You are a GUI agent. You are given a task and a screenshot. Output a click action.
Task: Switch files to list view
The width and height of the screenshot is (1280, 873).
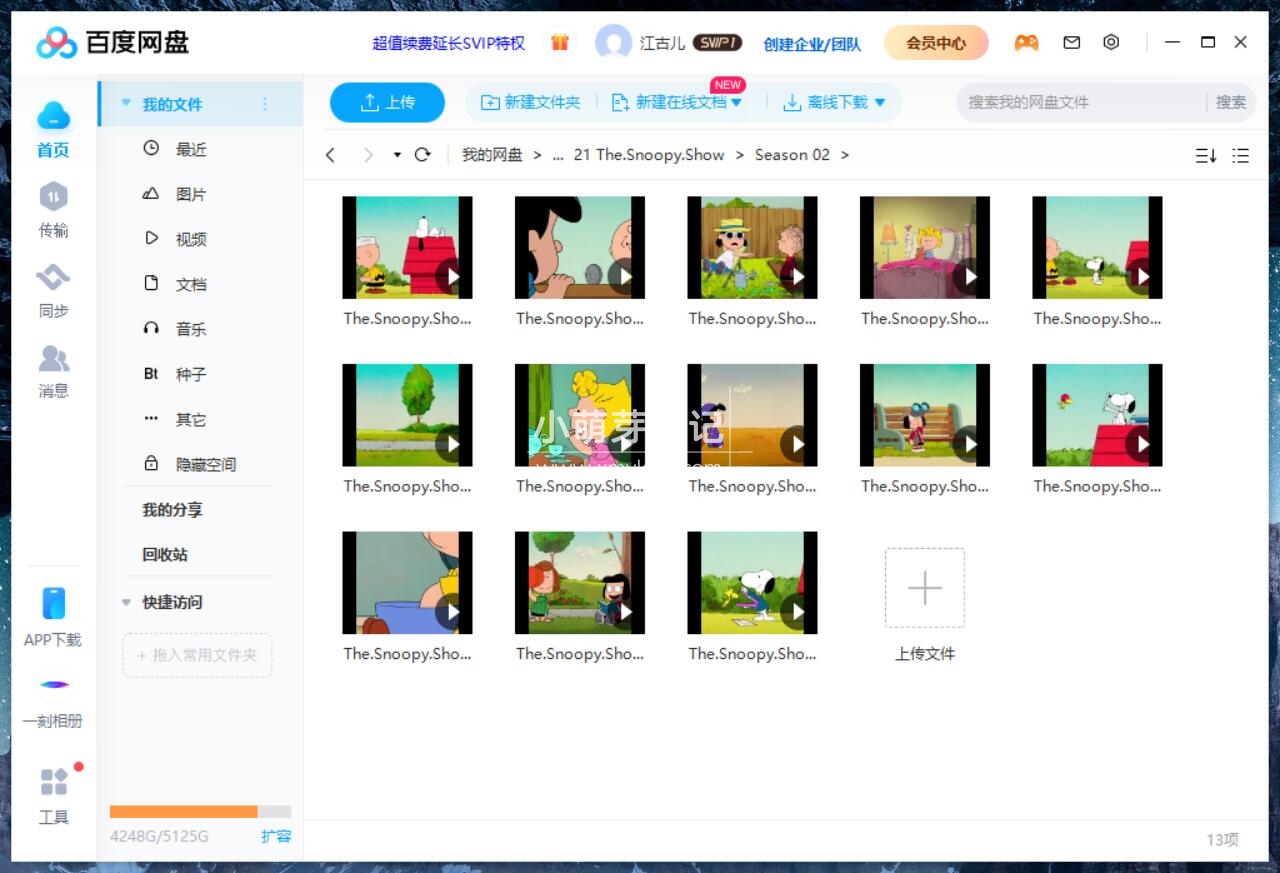tap(1240, 156)
